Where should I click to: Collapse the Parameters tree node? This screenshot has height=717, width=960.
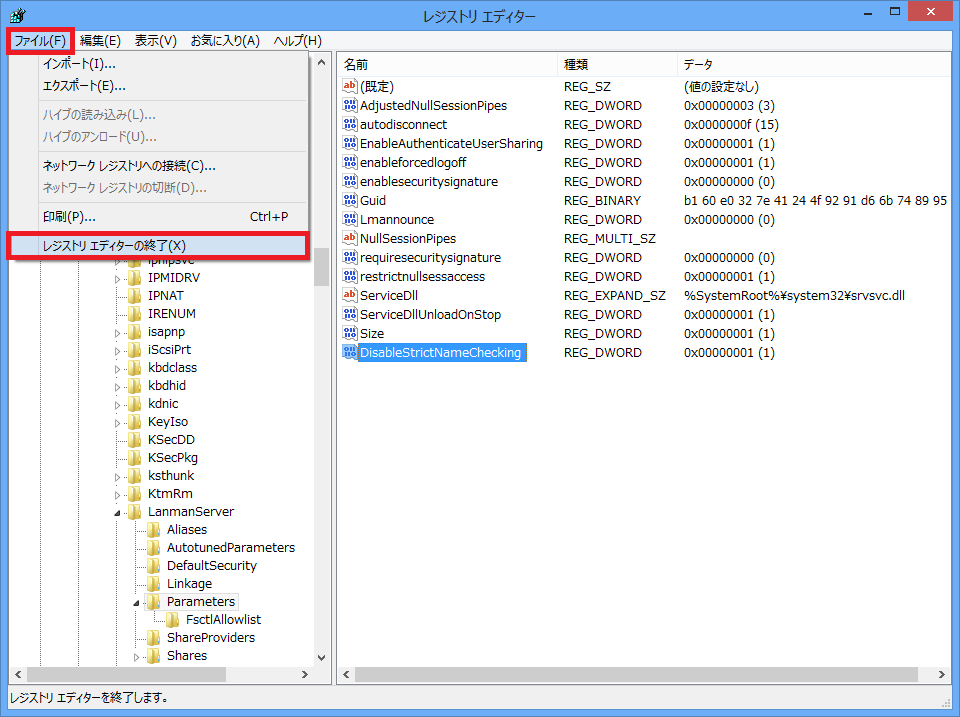point(137,602)
